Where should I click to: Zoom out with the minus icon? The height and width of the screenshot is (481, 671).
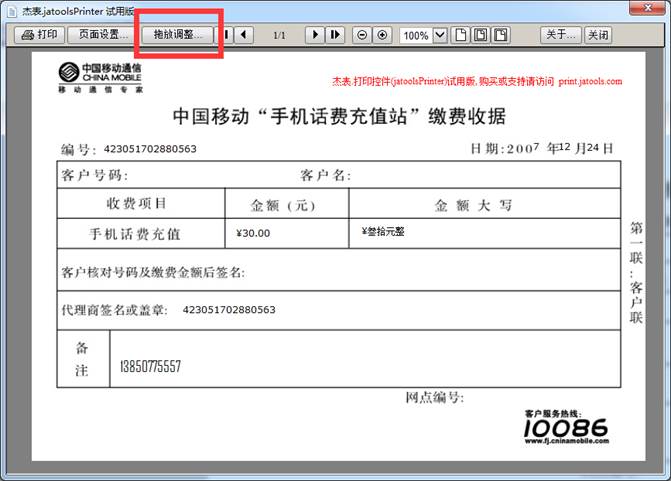pyautogui.click(x=362, y=35)
